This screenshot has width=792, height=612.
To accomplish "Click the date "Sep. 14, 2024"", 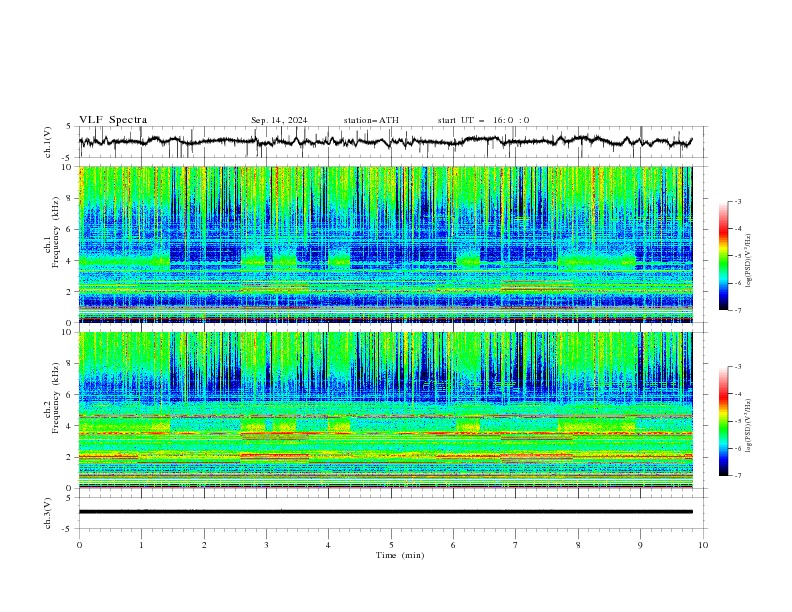I will point(279,120).
